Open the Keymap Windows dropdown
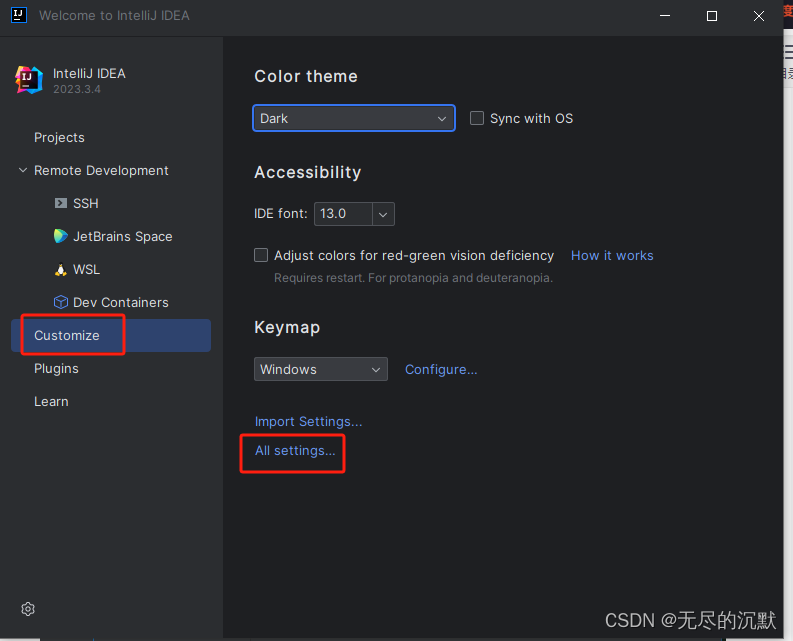Viewport: 793px width, 641px height. (x=321, y=369)
